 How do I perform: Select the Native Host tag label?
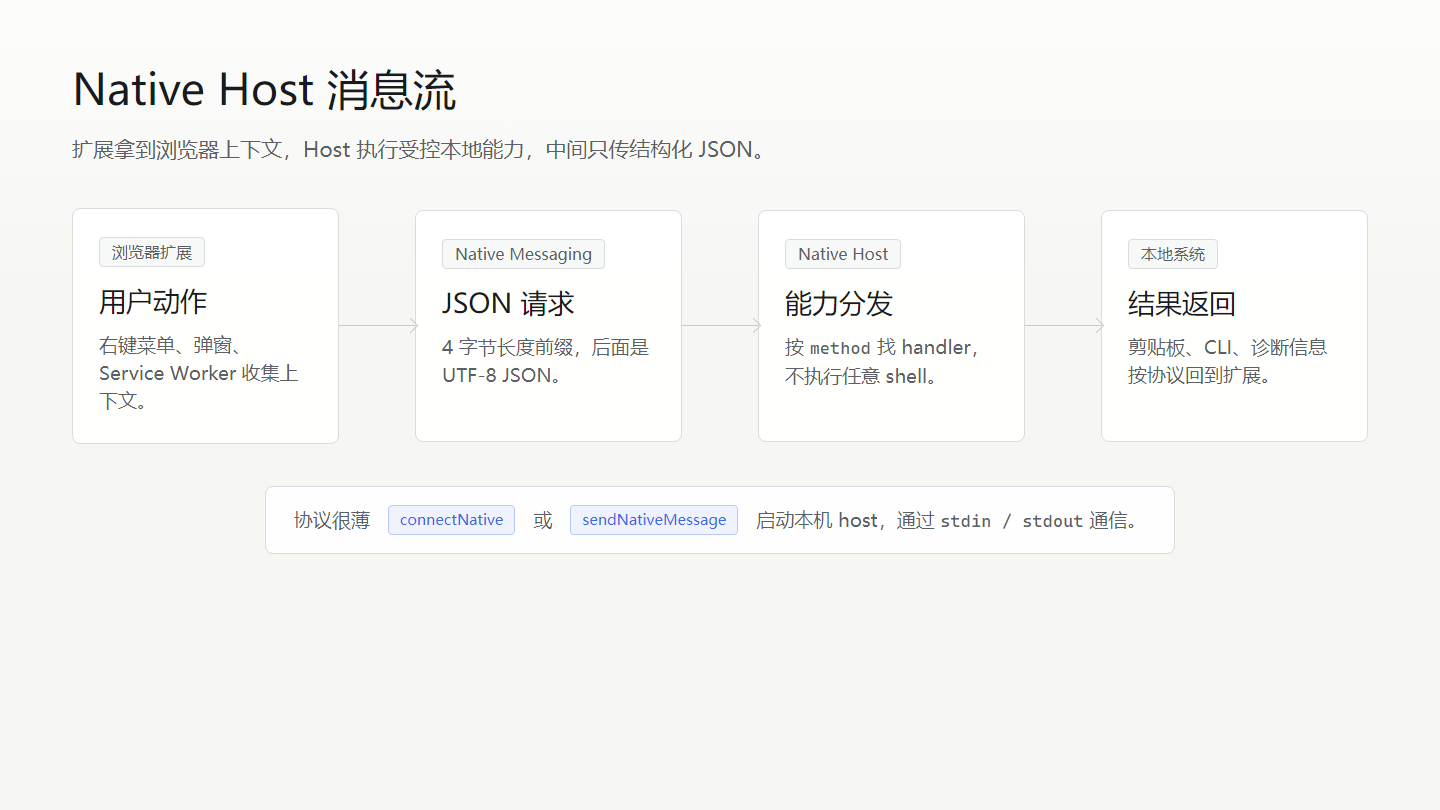pyautogui.click(x=843, y=254)
